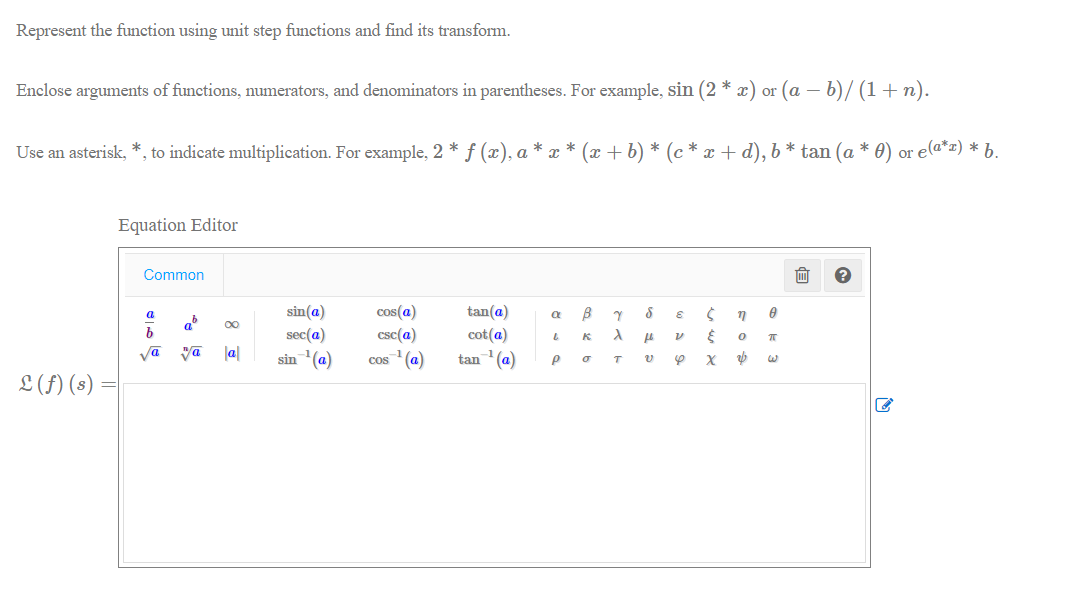The image size is (1082, 606).
Task: Insert the fraction a/b template
Action: coord(148,323)
